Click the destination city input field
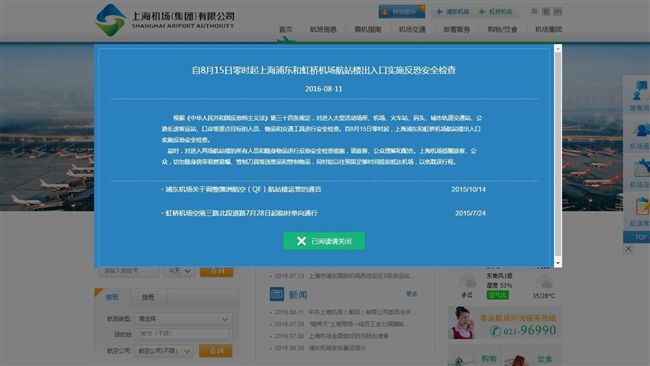 coord(183,334)
